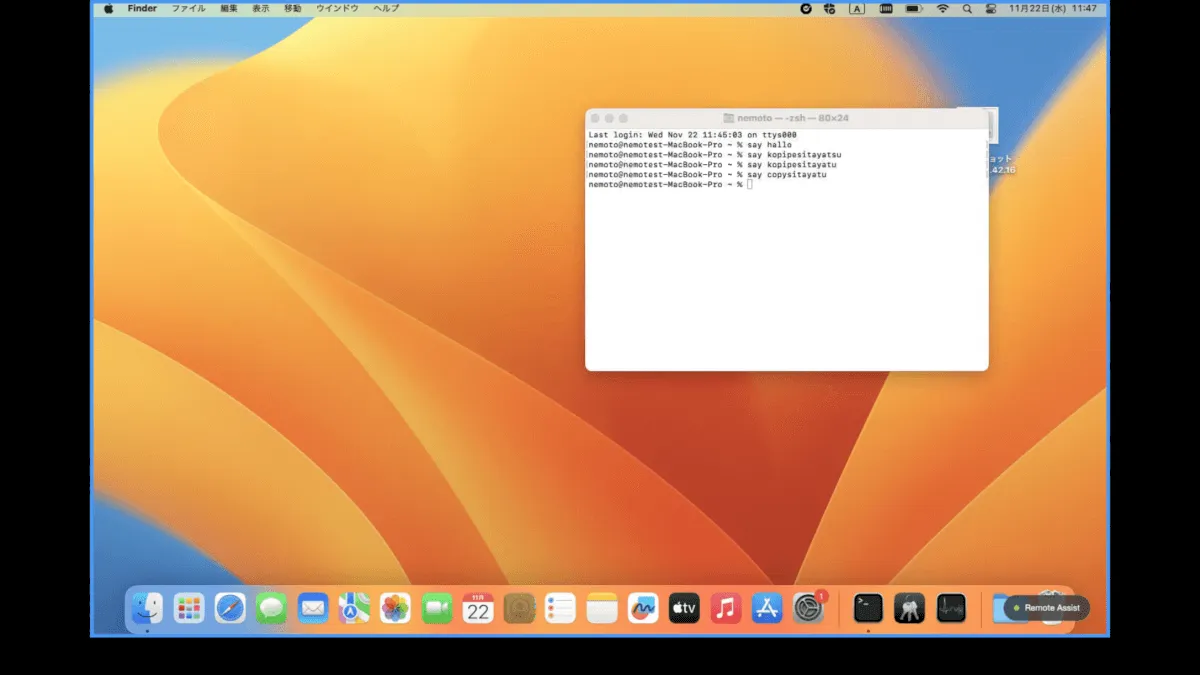Open the App Store icon

pyautogui.click(x=767, y=607)
